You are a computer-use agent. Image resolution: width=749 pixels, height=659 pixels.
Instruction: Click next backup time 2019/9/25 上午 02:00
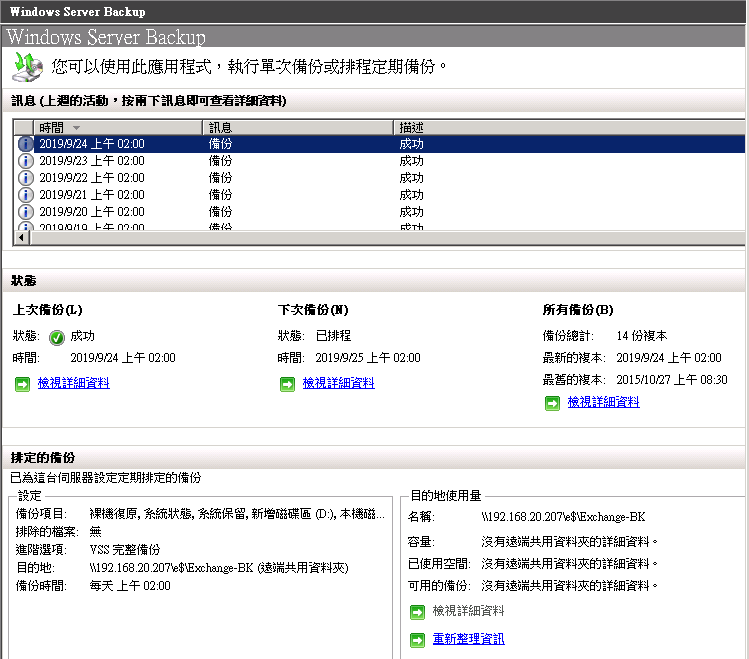(x=368, y=358)
